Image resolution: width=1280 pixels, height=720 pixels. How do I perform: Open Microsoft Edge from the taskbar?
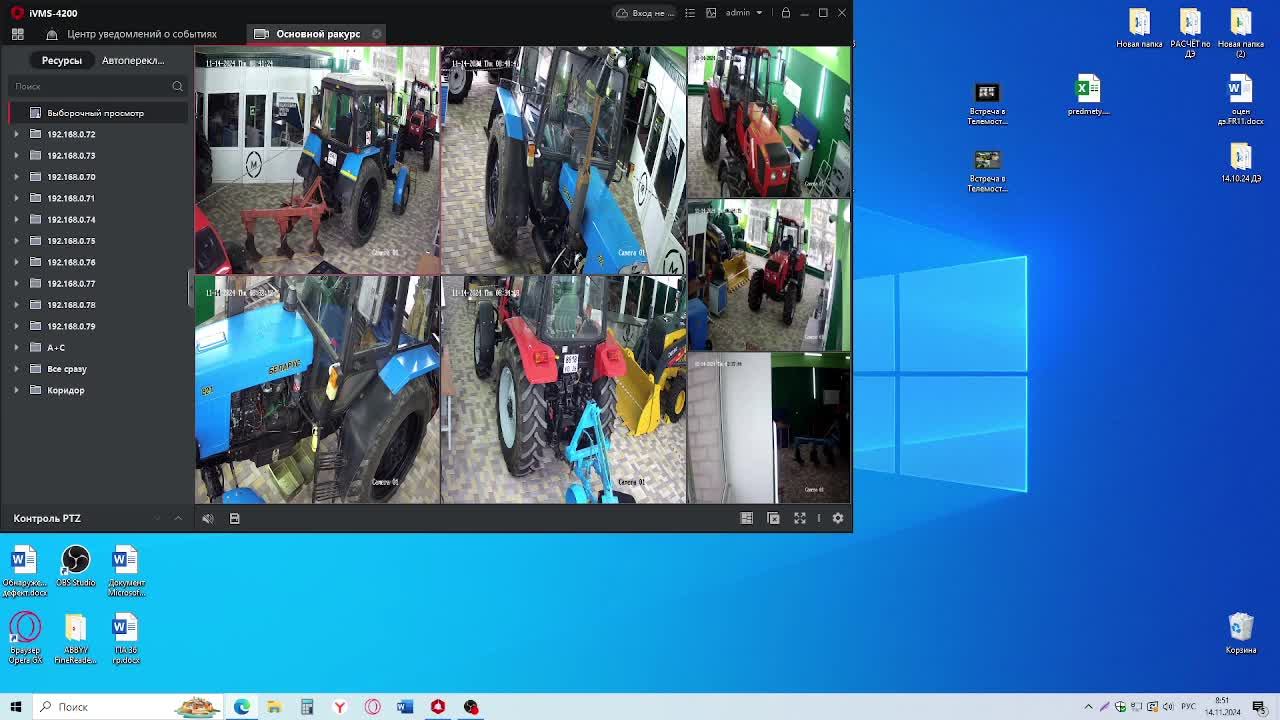pyautogui.click(x=242, y=707)
